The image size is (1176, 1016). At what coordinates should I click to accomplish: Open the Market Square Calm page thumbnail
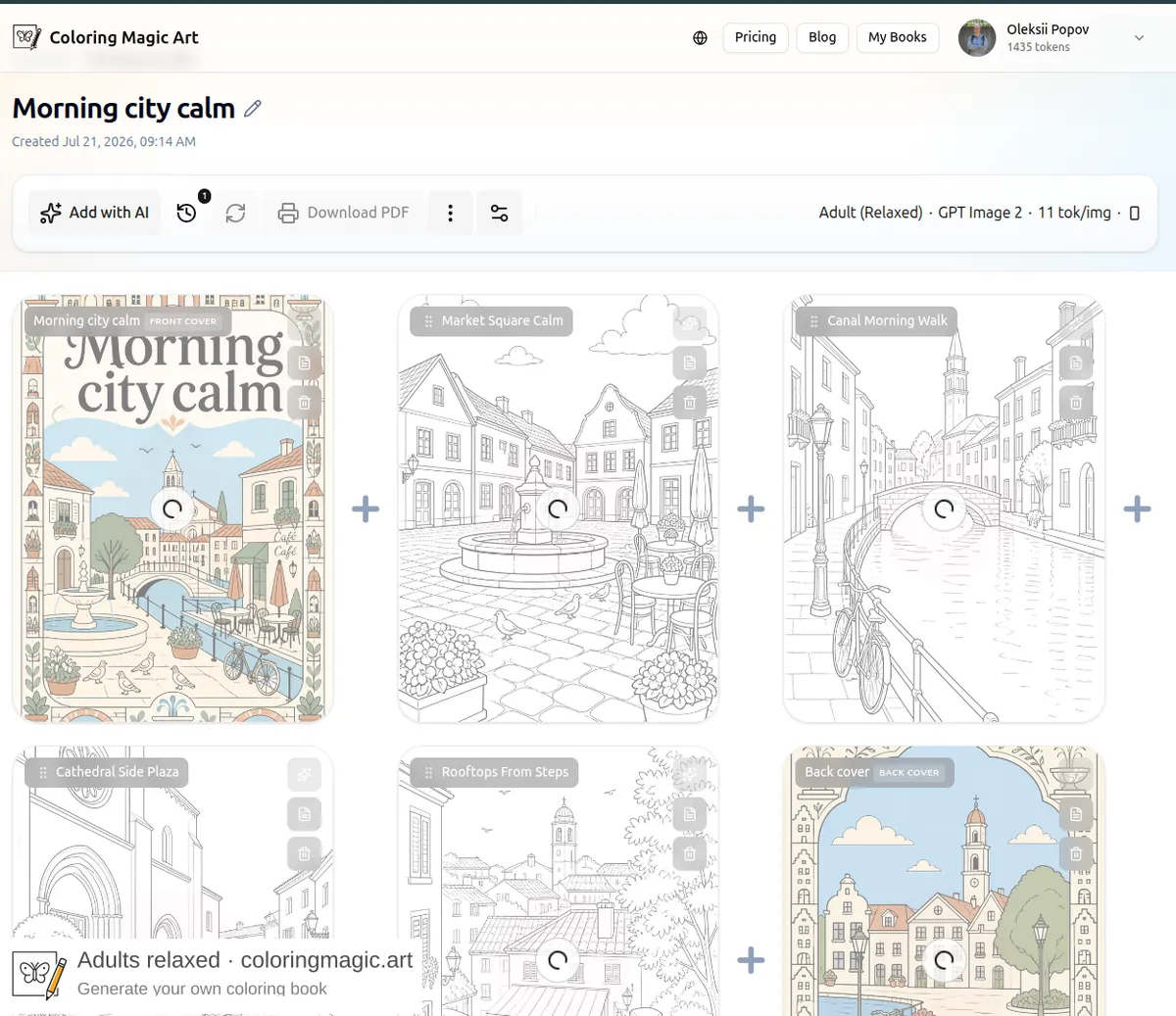[x=558, y=509]
